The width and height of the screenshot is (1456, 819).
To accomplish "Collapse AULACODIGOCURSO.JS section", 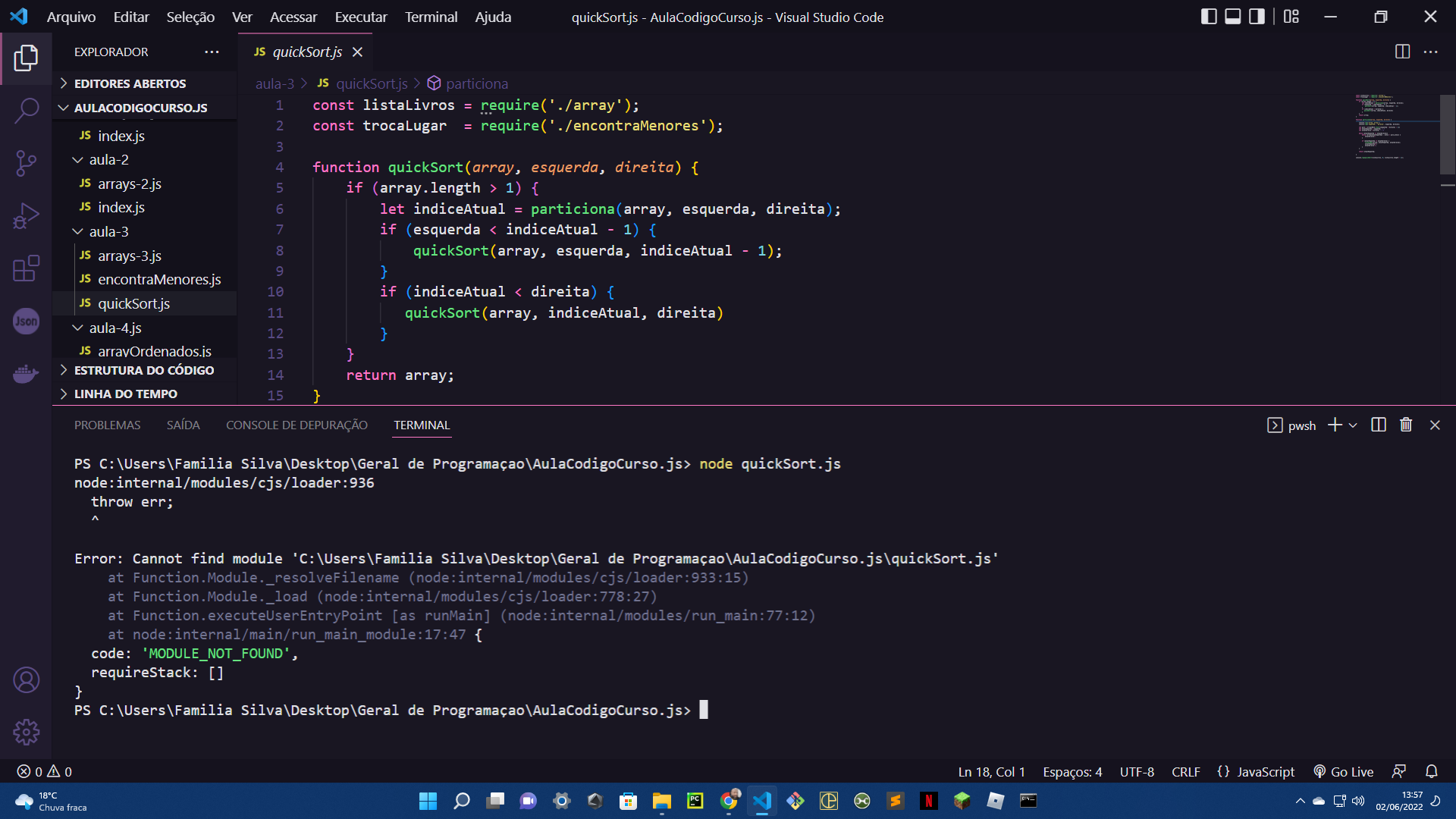I will (144, 108).
